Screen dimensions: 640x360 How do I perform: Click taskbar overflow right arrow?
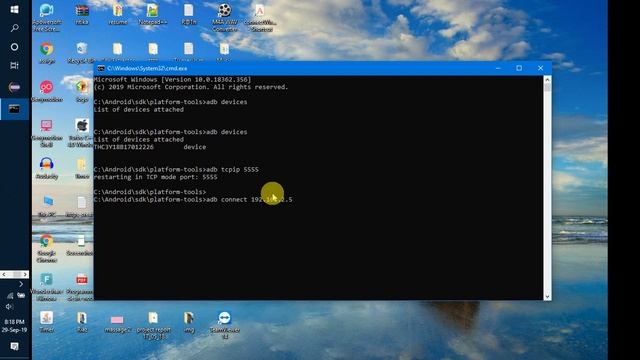coord(25,274)
